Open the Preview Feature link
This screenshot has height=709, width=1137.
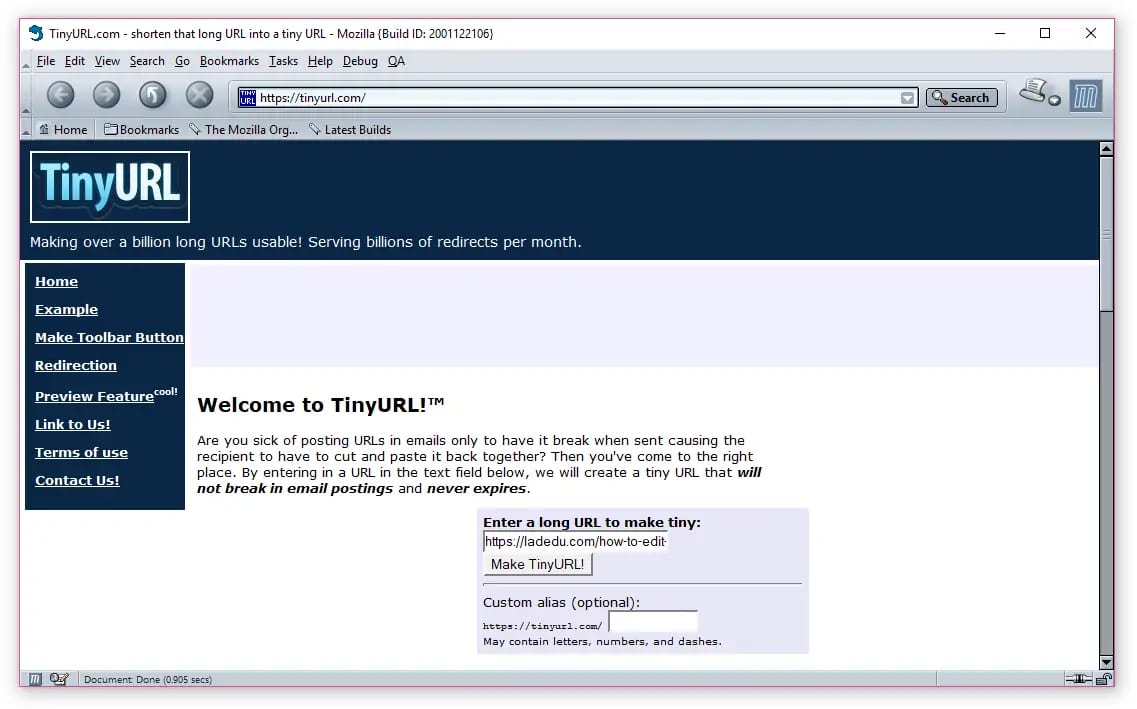(94, 397)
